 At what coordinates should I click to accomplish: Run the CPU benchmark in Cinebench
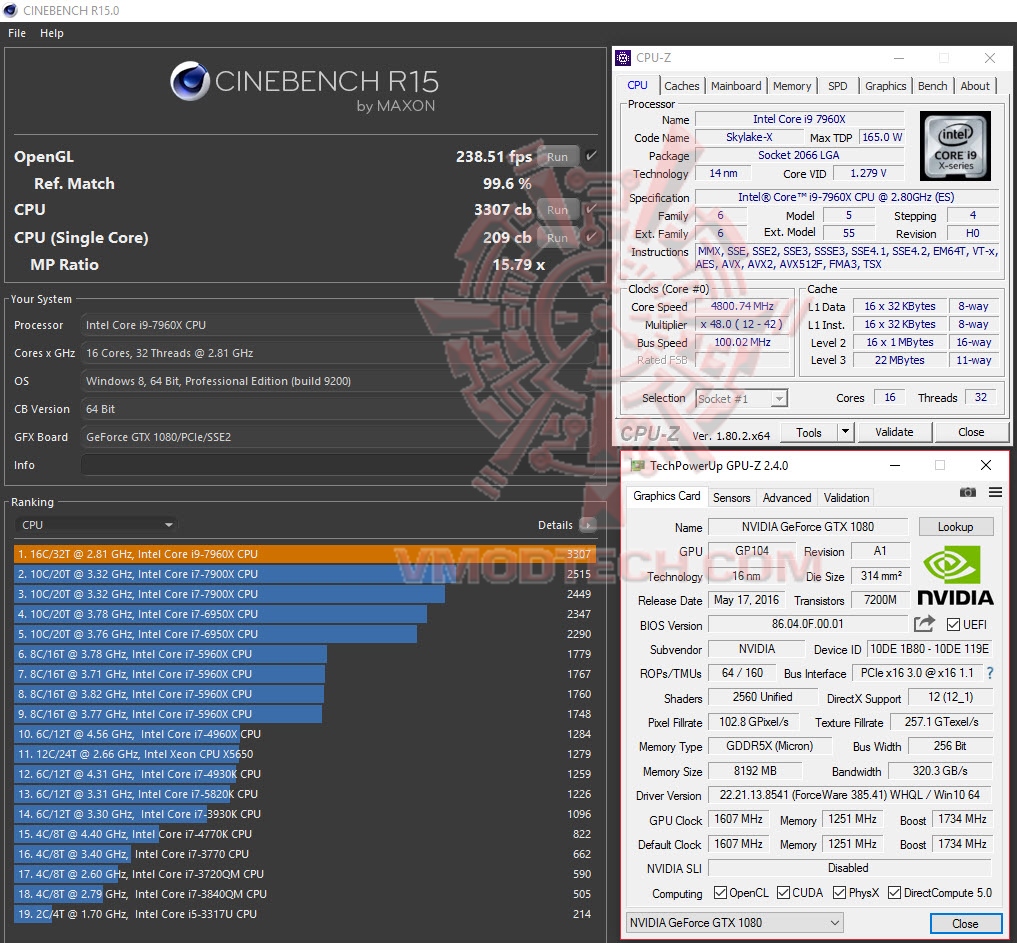557,210
